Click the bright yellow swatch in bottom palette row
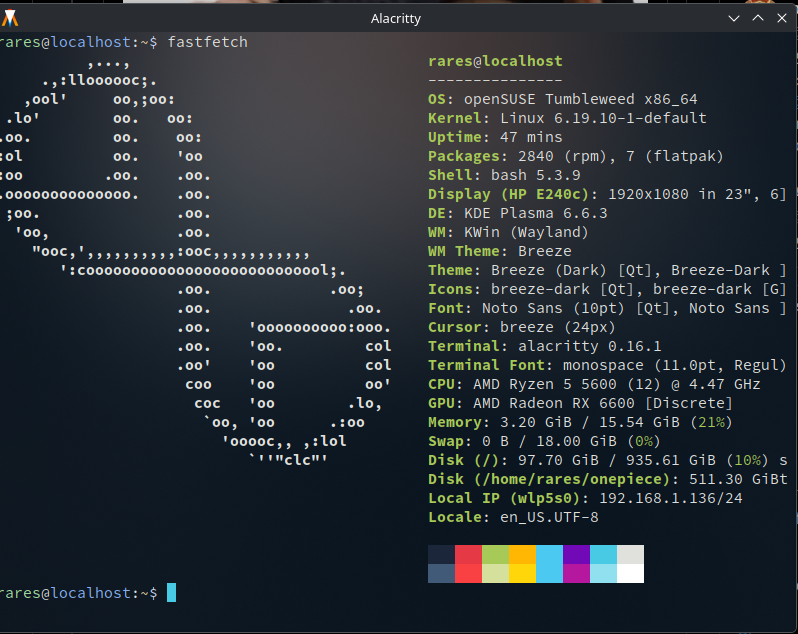This screenshot has height=634, width=798. 522,573
